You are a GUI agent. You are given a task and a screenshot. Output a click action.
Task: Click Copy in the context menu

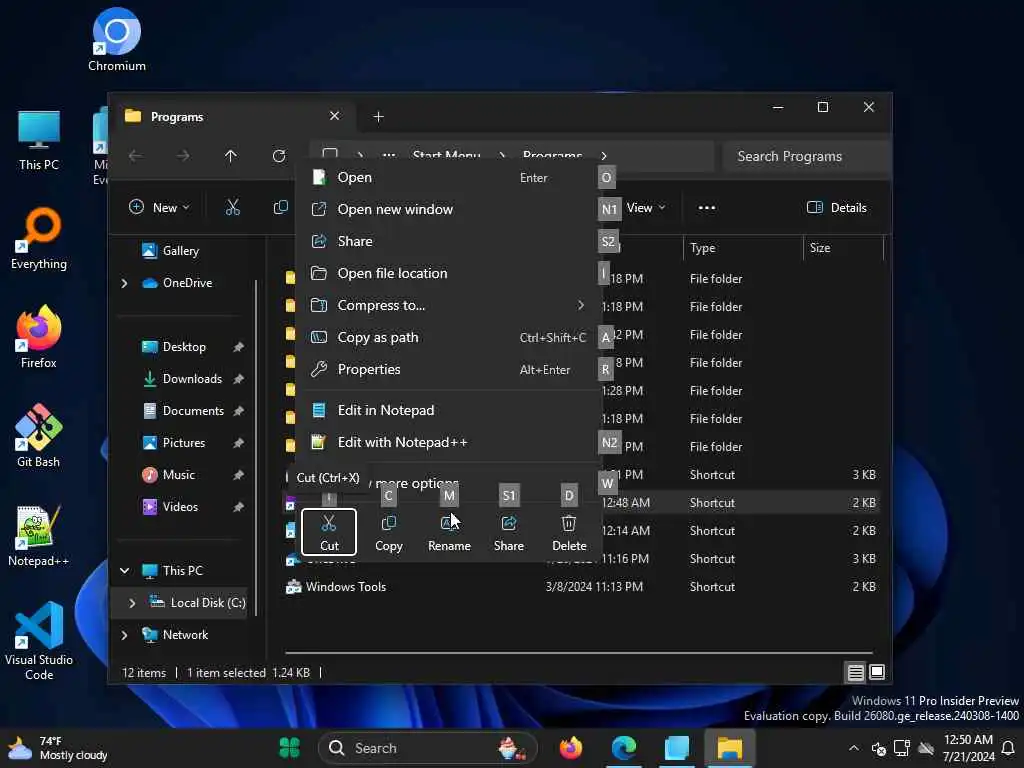(389, 532)
